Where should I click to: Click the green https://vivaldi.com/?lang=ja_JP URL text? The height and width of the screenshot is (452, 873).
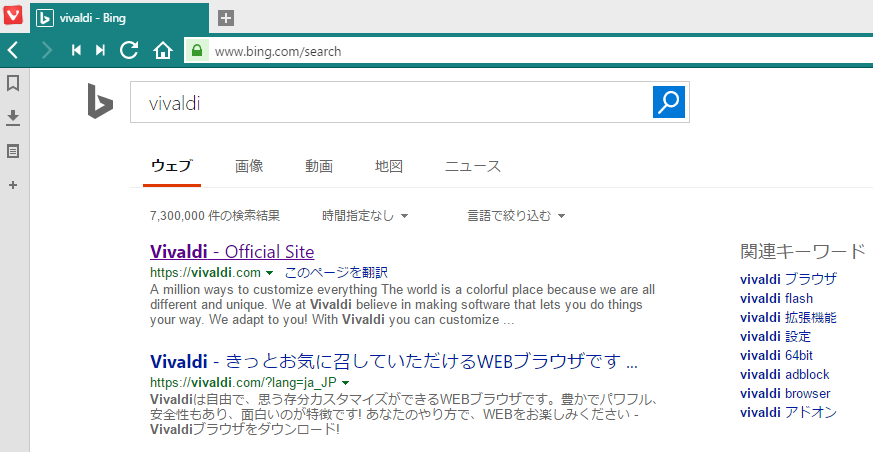click(x=243, y=382)
